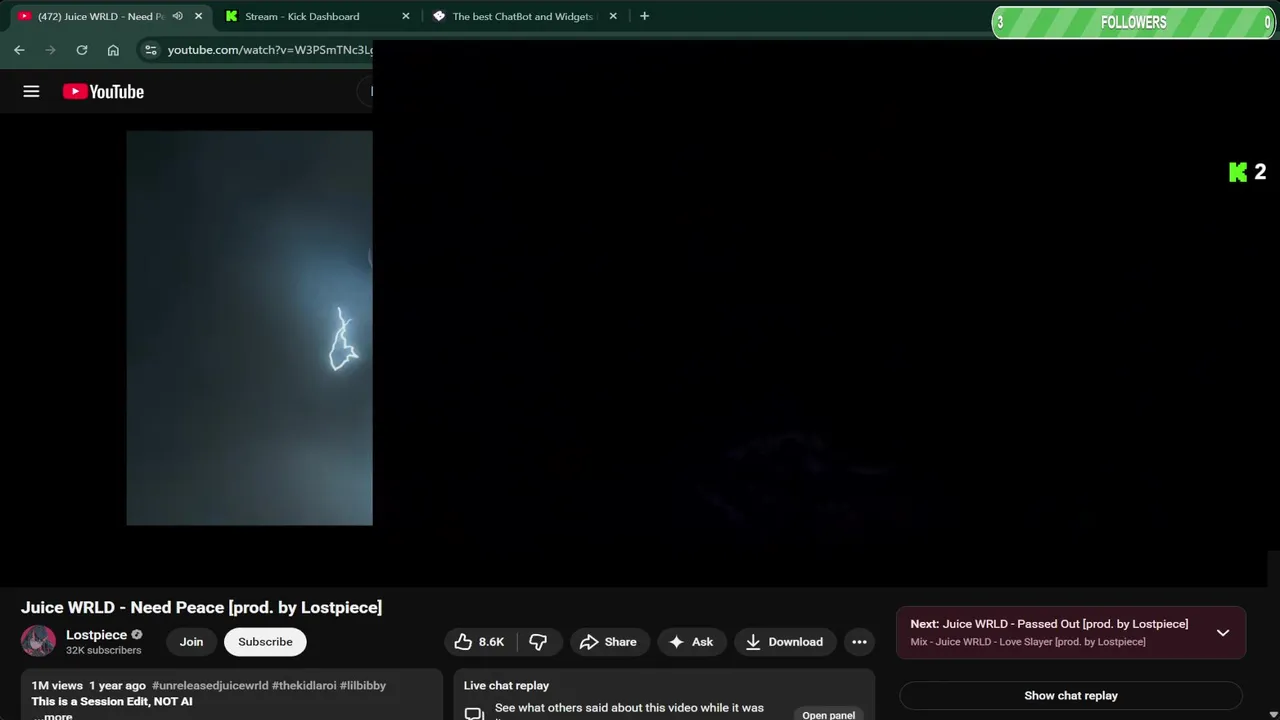Go back with browser back arrow
Image resolution: width=1280 pixels, height=720 pixels.
[x=19, y=50]
